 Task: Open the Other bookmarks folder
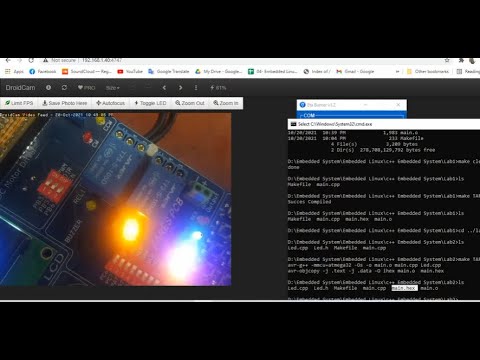click(428, 72)
